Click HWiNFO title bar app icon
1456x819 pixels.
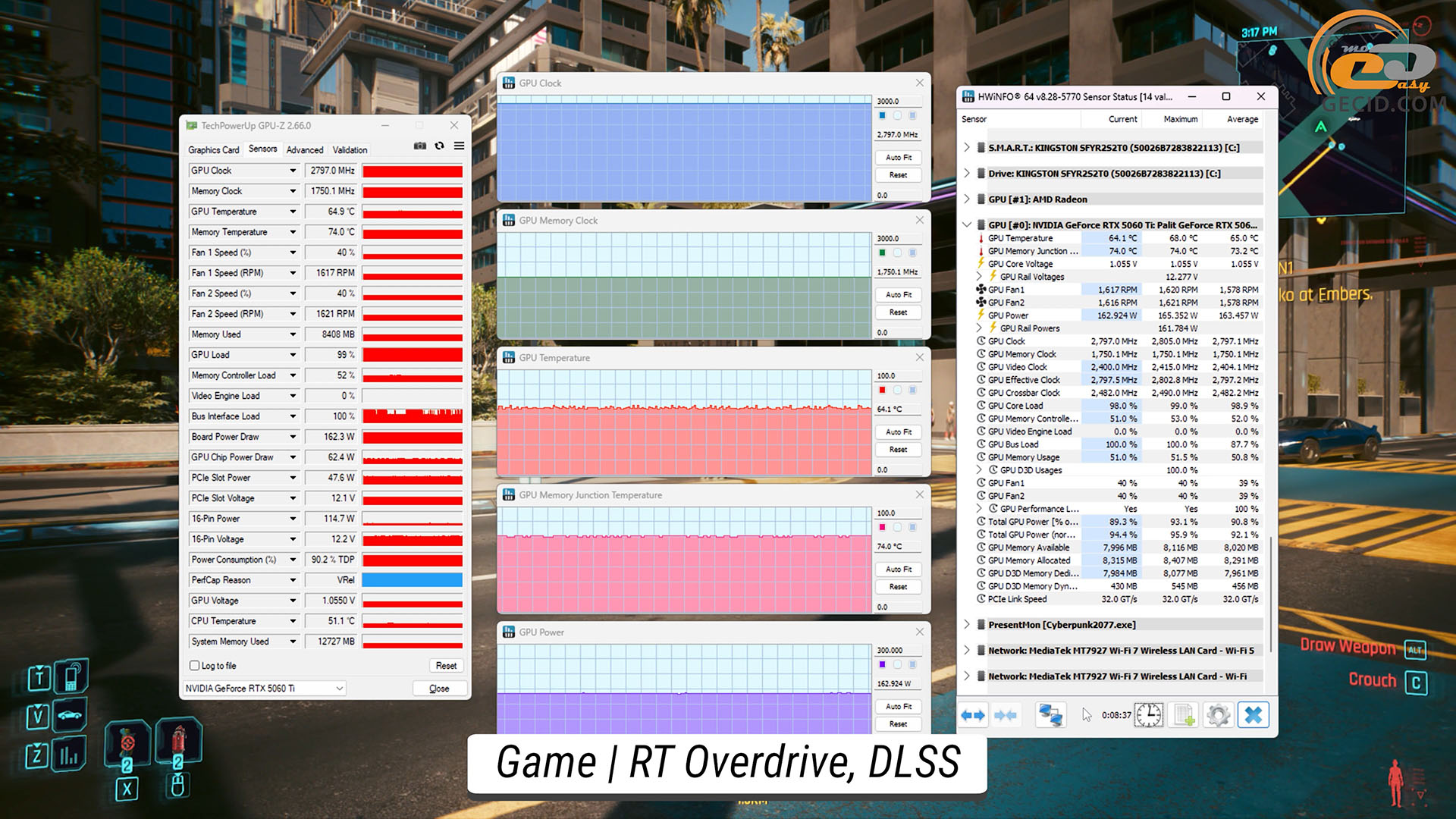pos(968,96)
